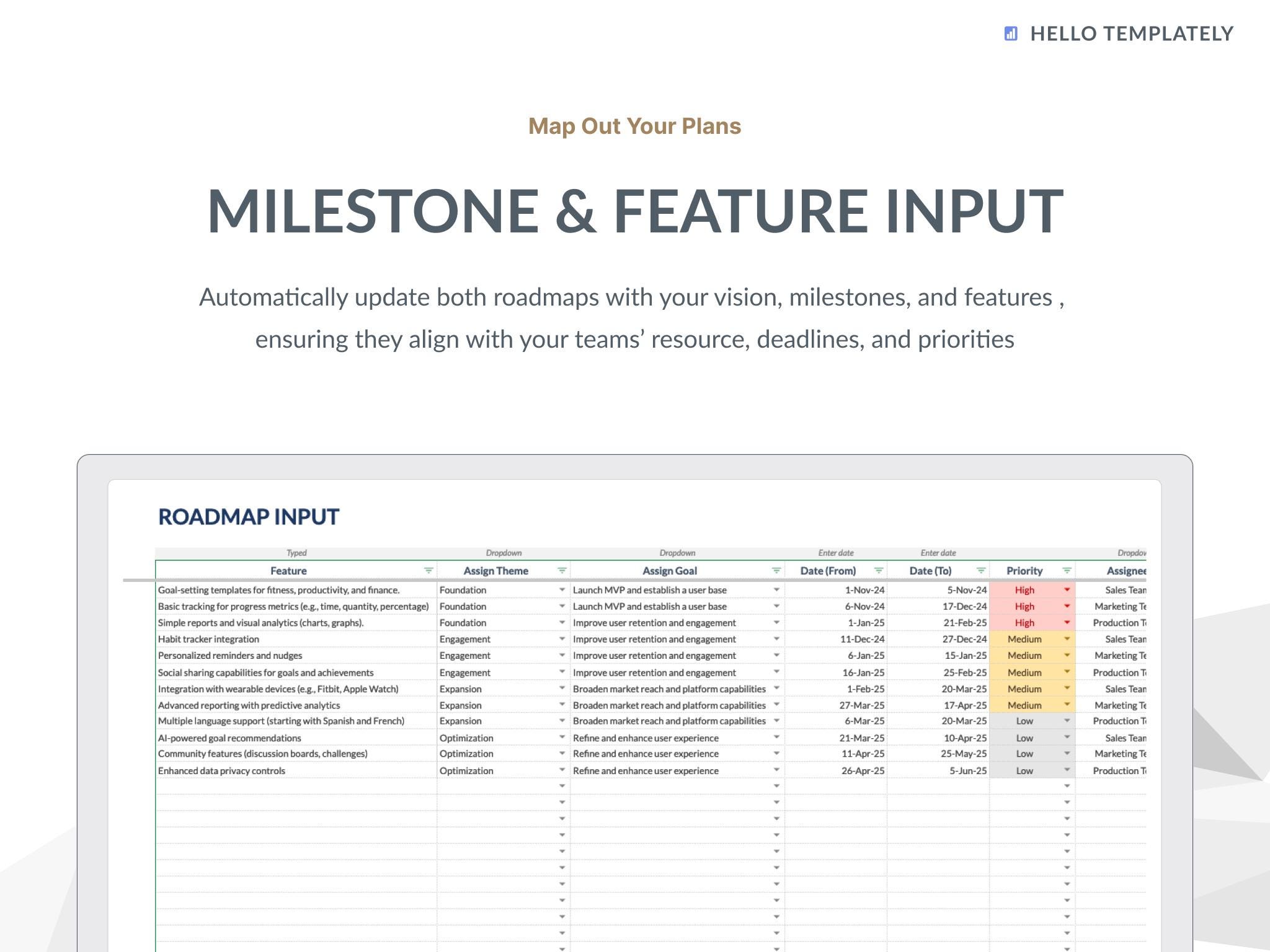This screenshot has width=1270, height=952.
Task: Click Medium priority cell for Integration with wearable devices
Action: coord(1032,689)
